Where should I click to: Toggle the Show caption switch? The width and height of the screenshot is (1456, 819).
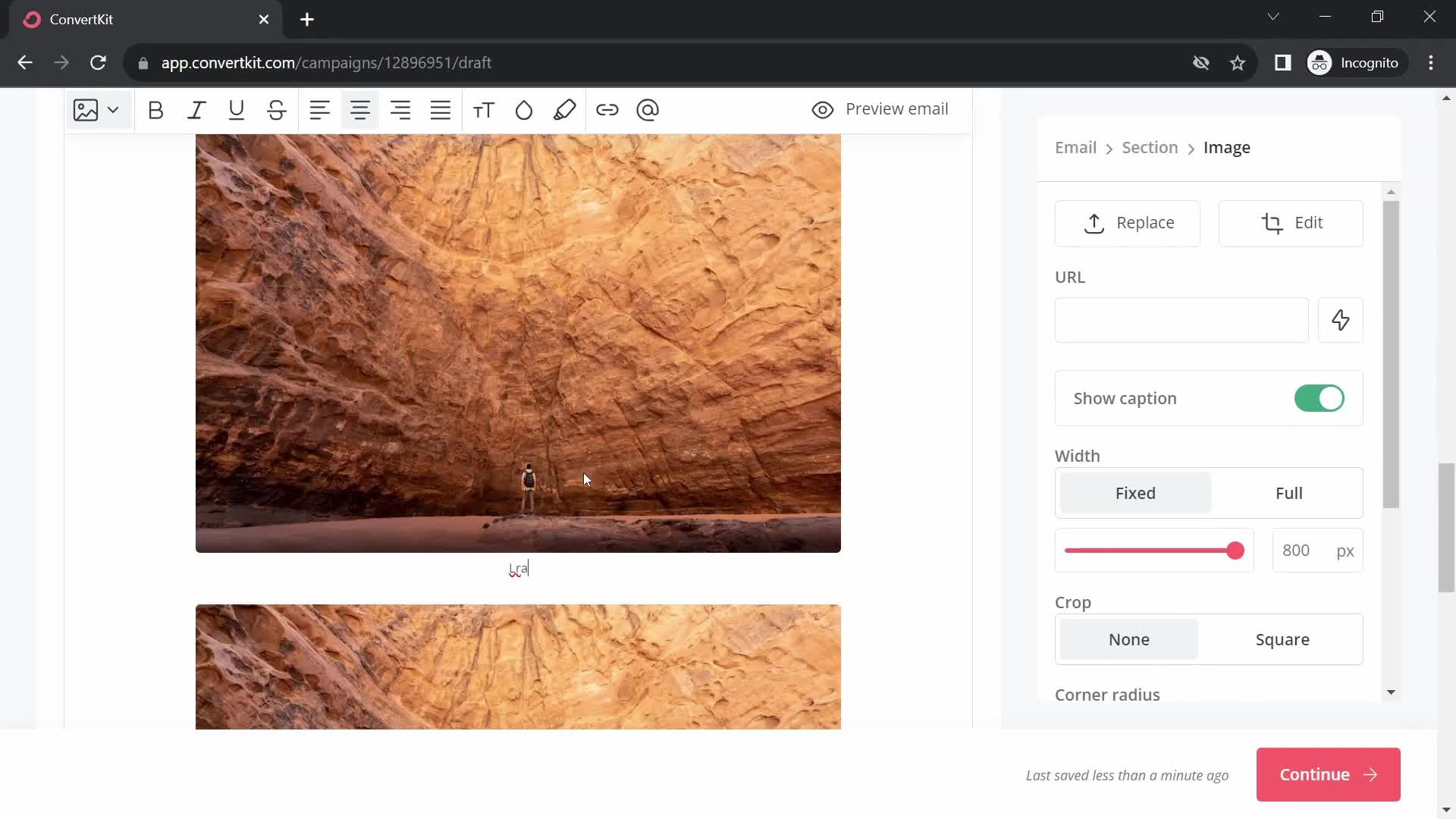pos(1321,398)
